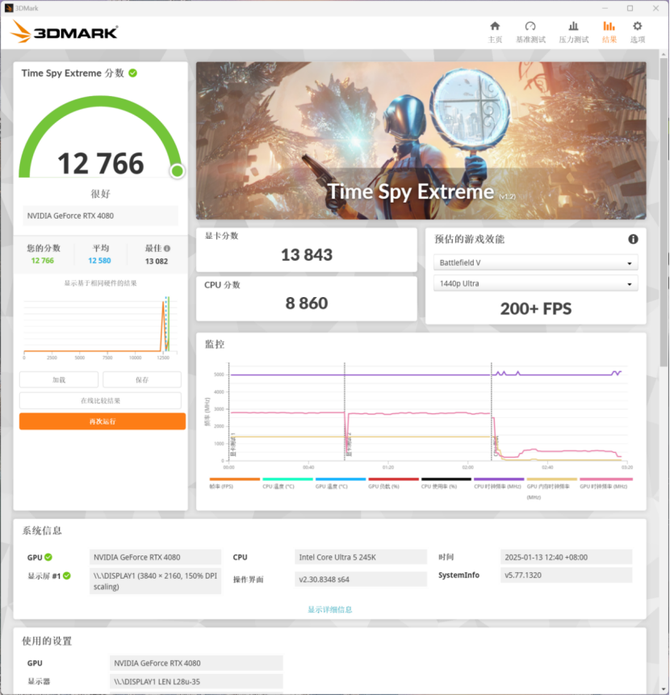Toggle the GPU 温度 blue legend series
Viewport: 670px width, 695px height.
340,483
